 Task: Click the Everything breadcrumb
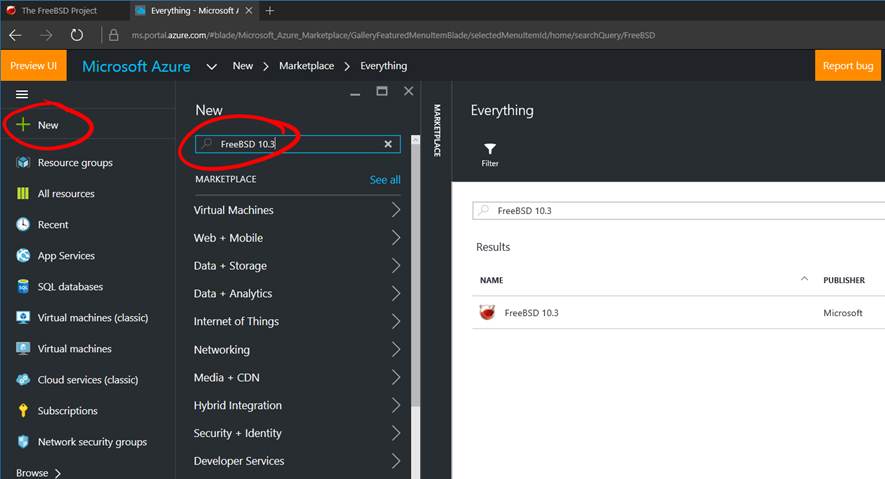tap(384, 66)
